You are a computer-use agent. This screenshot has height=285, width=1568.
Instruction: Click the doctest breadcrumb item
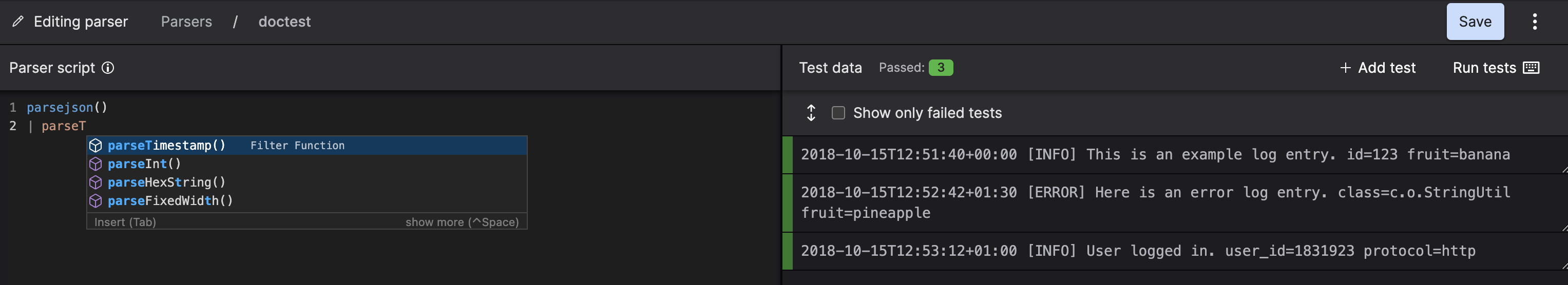pos(284,22)
